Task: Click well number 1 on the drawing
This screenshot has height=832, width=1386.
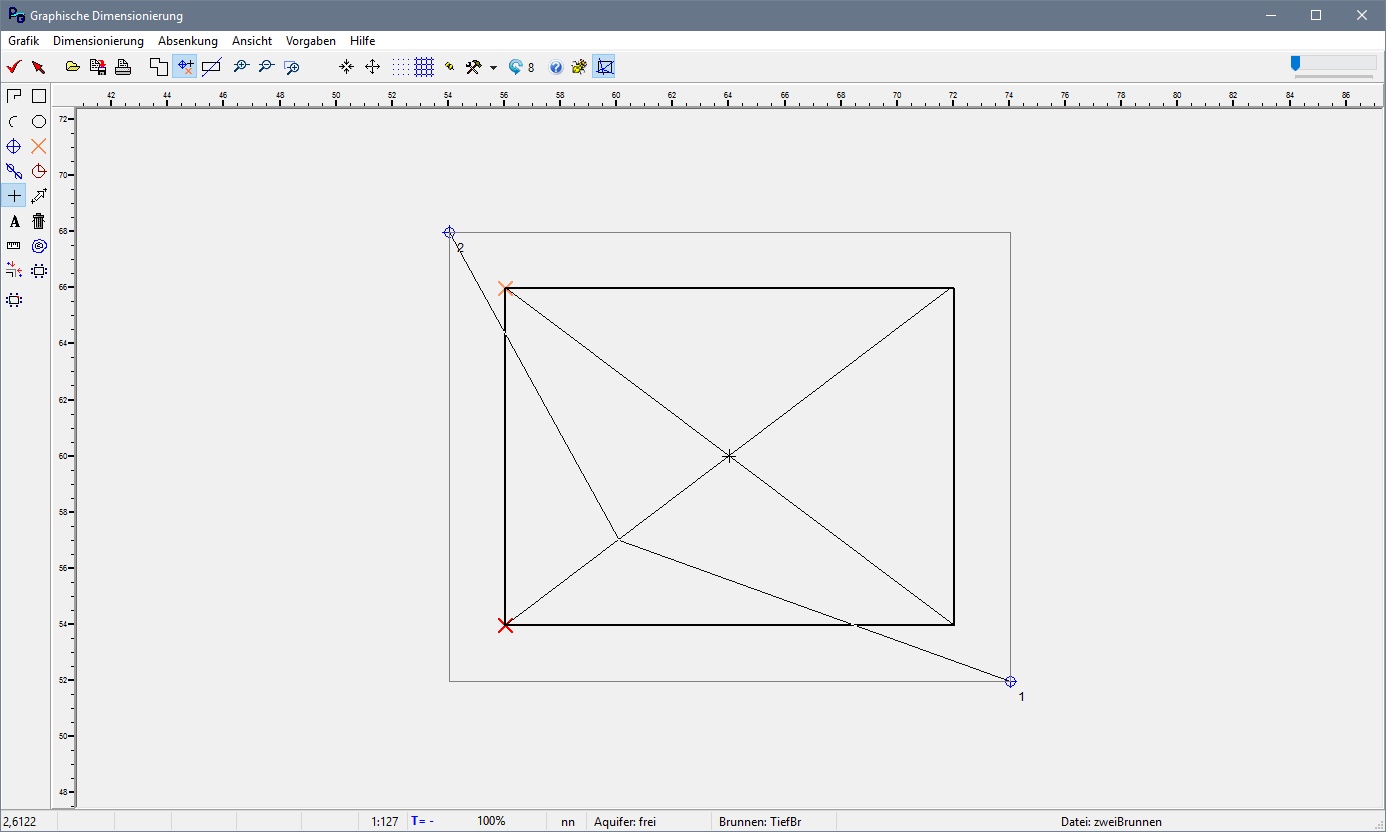Action: (1010, 681)
